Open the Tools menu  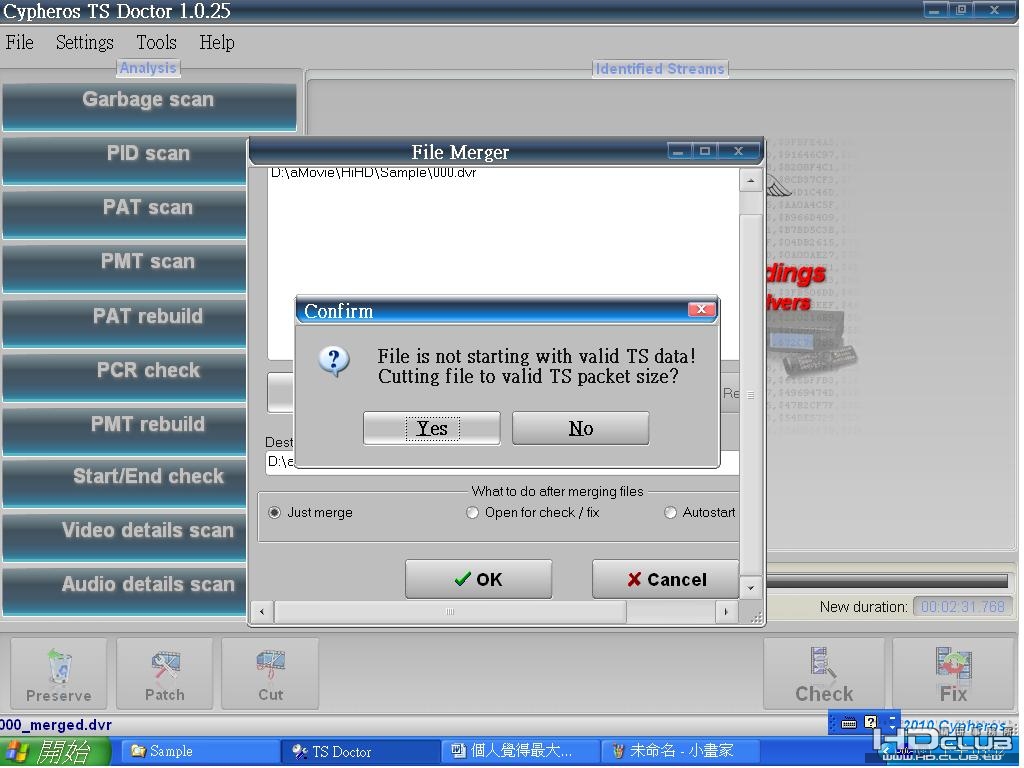point(156,42)
